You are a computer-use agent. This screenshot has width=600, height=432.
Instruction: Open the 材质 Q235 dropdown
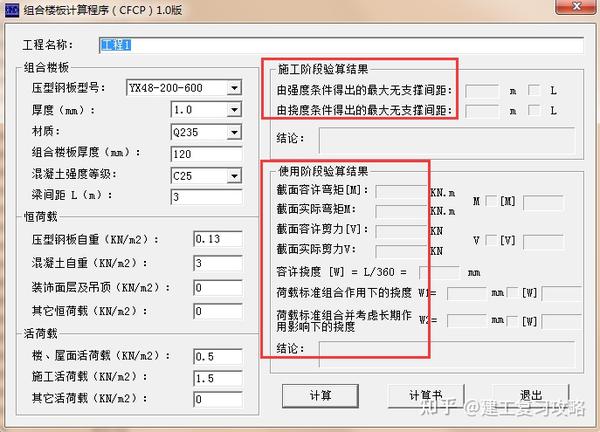pos(234,132)
